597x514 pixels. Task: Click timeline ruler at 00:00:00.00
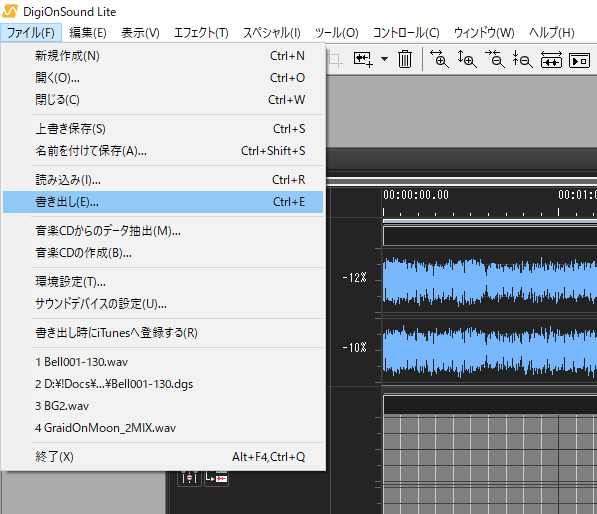(x=416, y=195)
